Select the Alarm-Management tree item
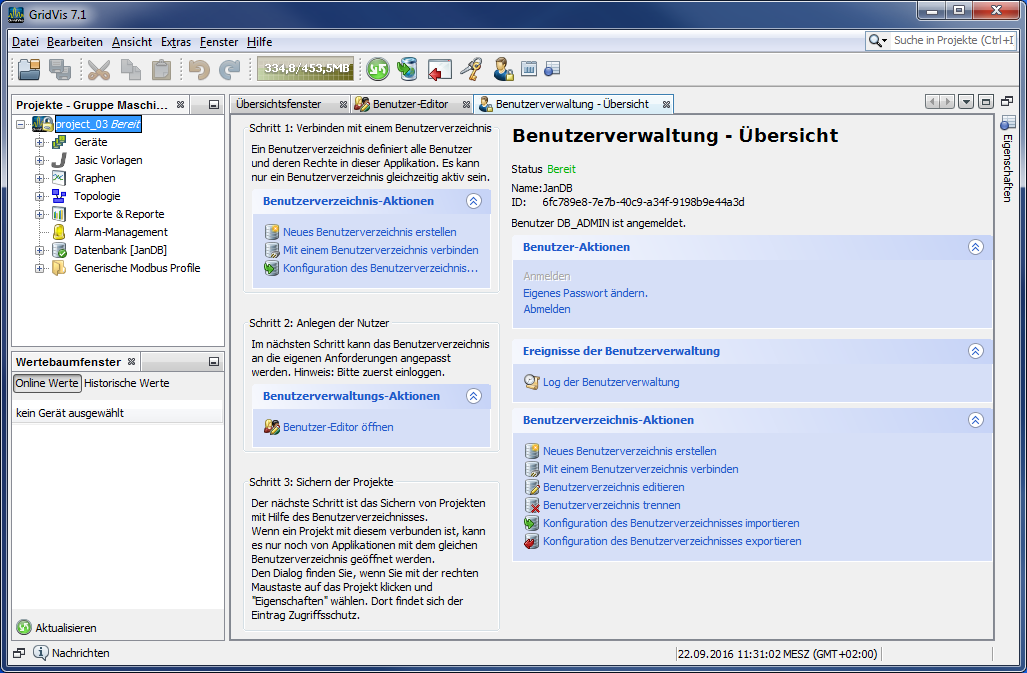The height and width of the screenshot is (673, 1027). pos(121,232)
